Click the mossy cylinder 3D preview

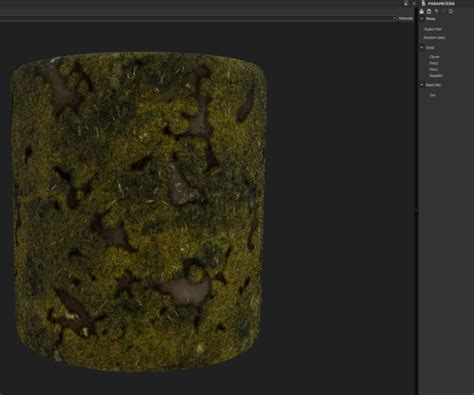139,211
